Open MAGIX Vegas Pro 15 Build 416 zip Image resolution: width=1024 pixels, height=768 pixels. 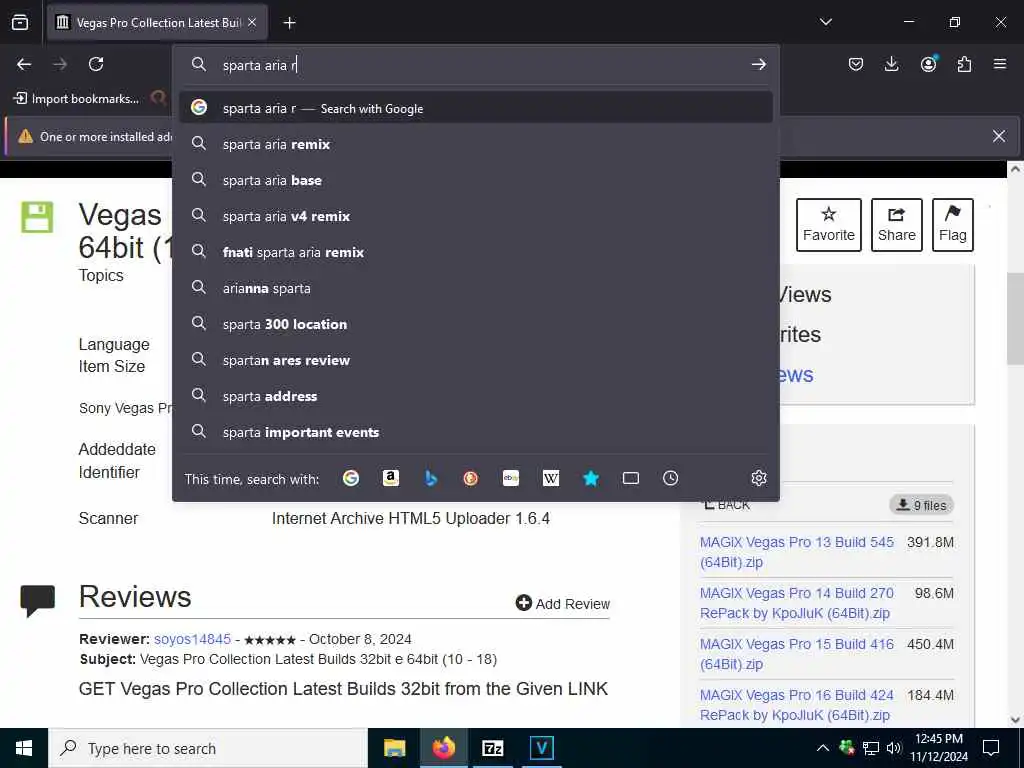(796, 654)
